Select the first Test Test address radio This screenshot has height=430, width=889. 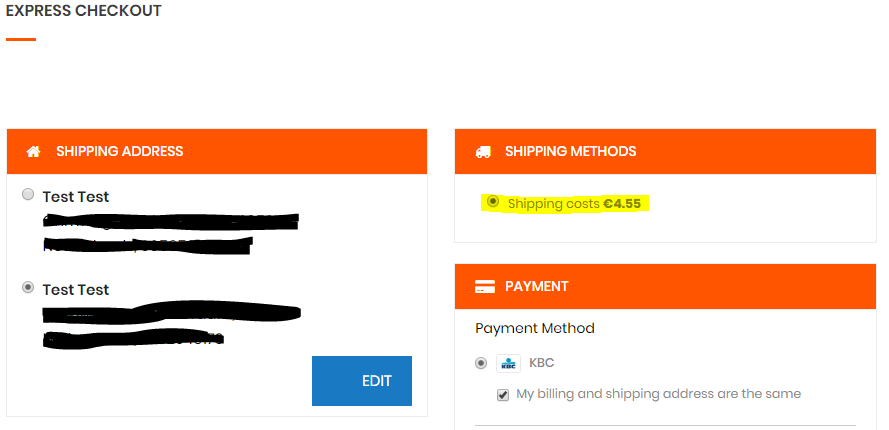(28, 195)
